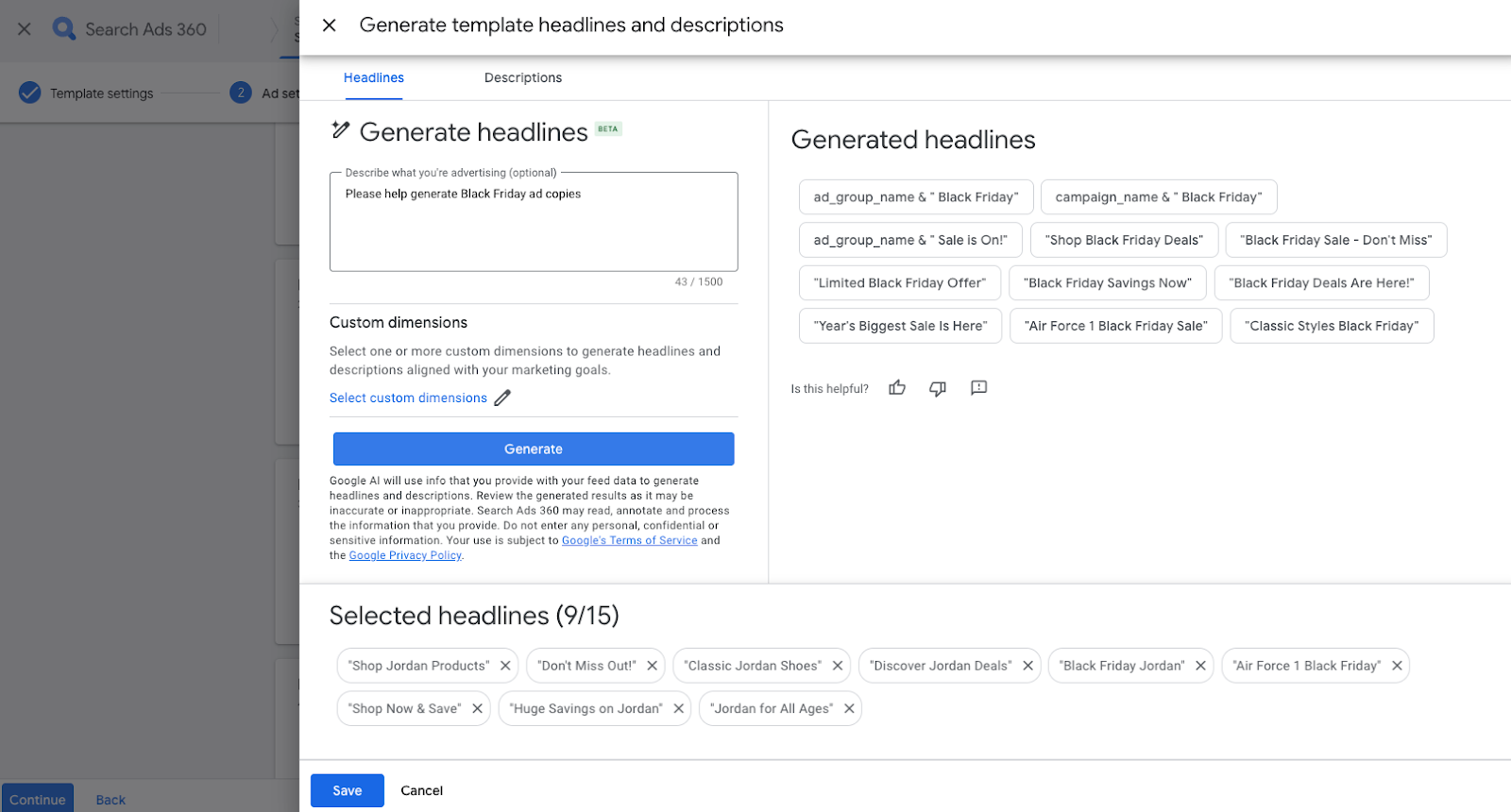Image resolution: width=1511 pixels, height=812 pixels.
Task: Remove "Shop Jordan Products" selected headline
Action: click(x=505, y=666)
